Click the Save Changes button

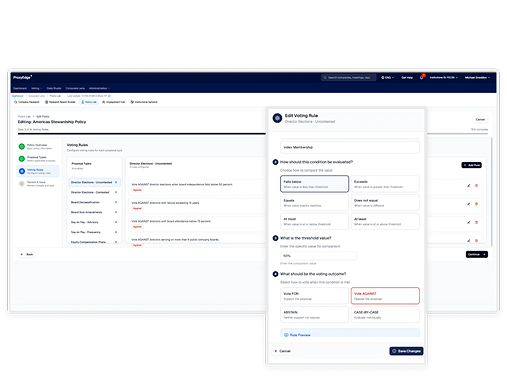point(406,351)
